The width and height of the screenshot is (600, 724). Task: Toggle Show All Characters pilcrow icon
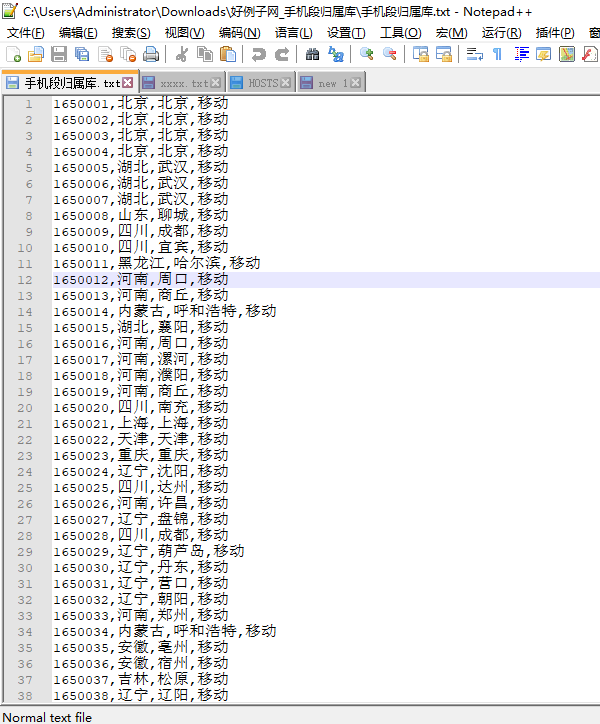coord(497,54)
